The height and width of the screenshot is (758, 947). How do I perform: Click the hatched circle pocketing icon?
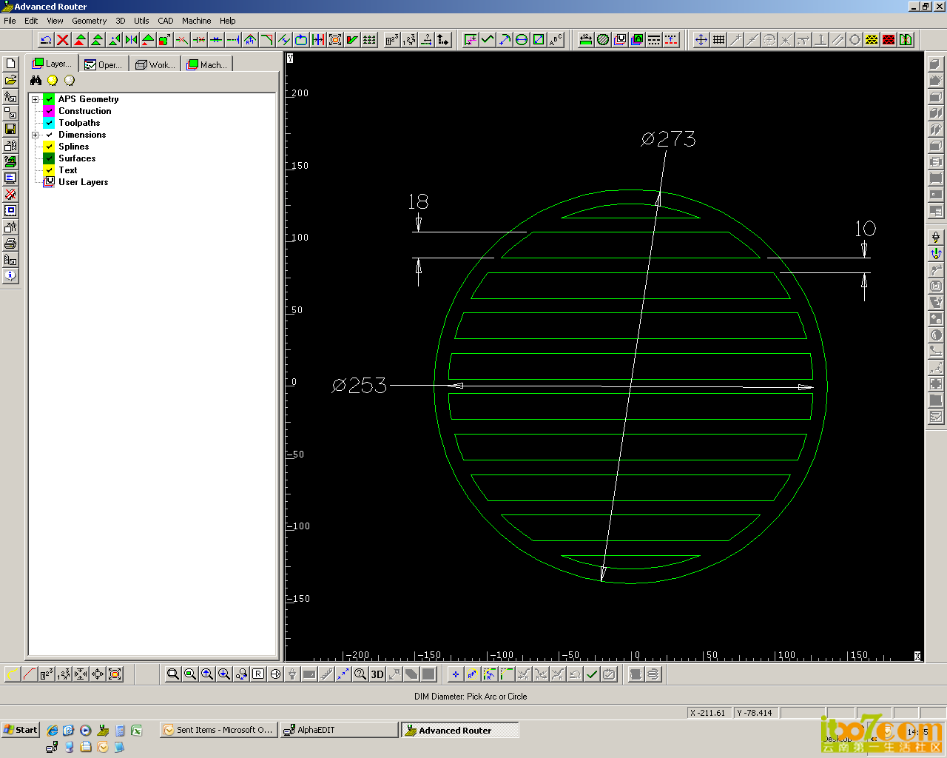603,40
